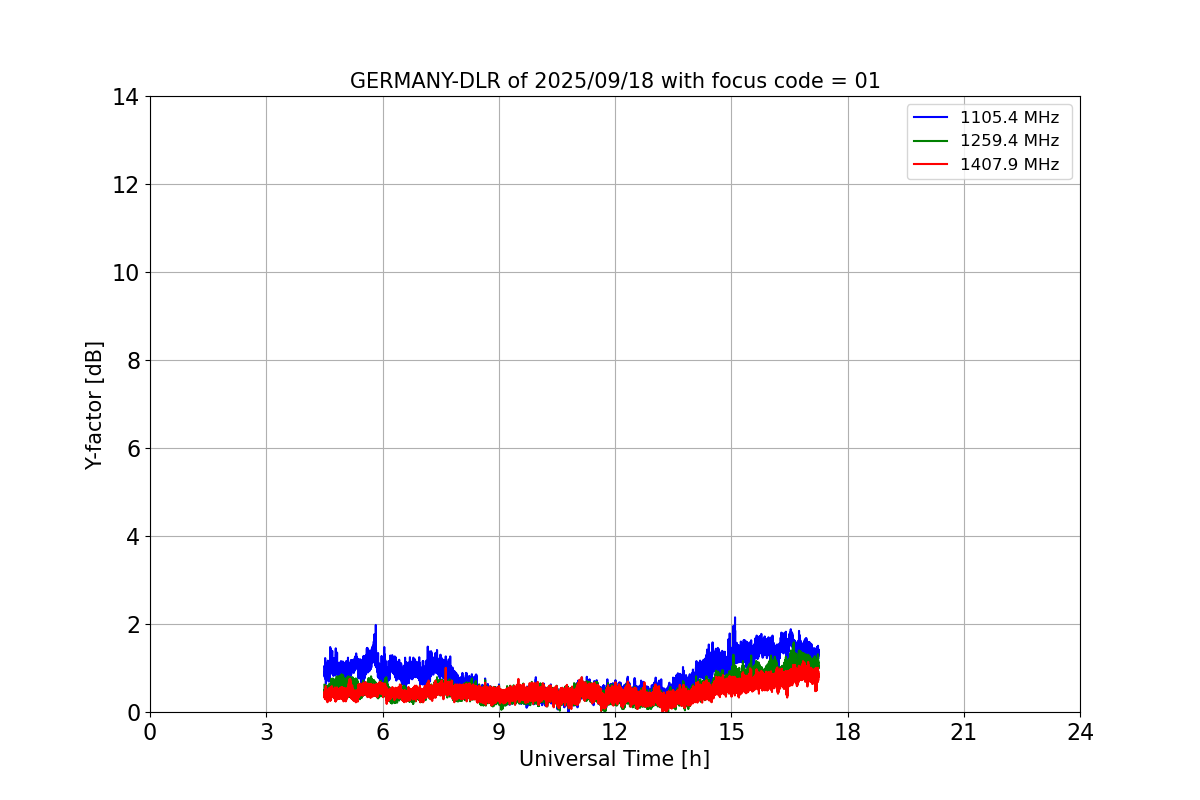
Task: Click the blue legend line sample
Action: 931,118
